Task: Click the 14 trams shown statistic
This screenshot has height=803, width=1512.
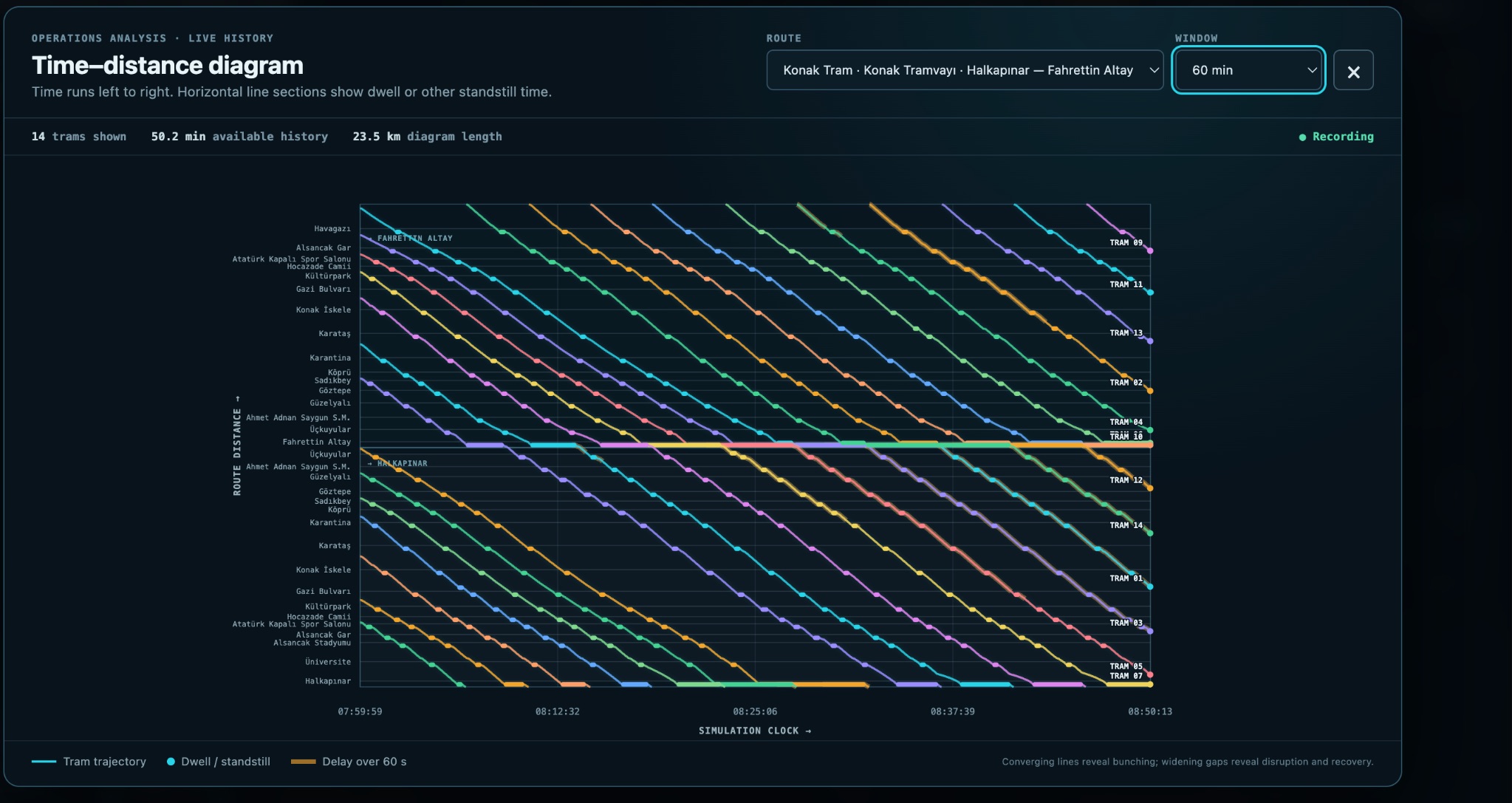Action: coord(78,137)
